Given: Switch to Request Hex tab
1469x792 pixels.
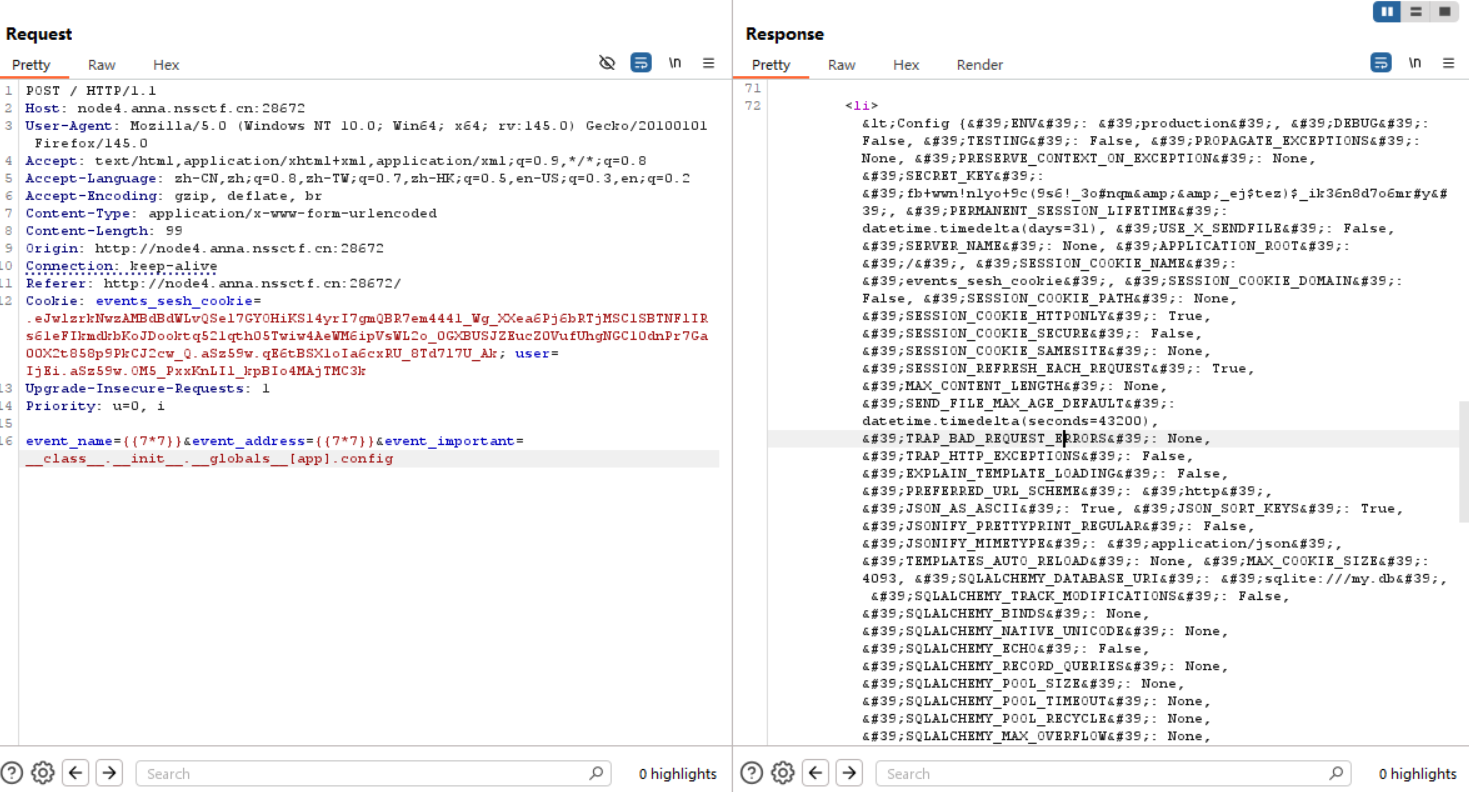Looking at the screenshot, I should 166,65.
